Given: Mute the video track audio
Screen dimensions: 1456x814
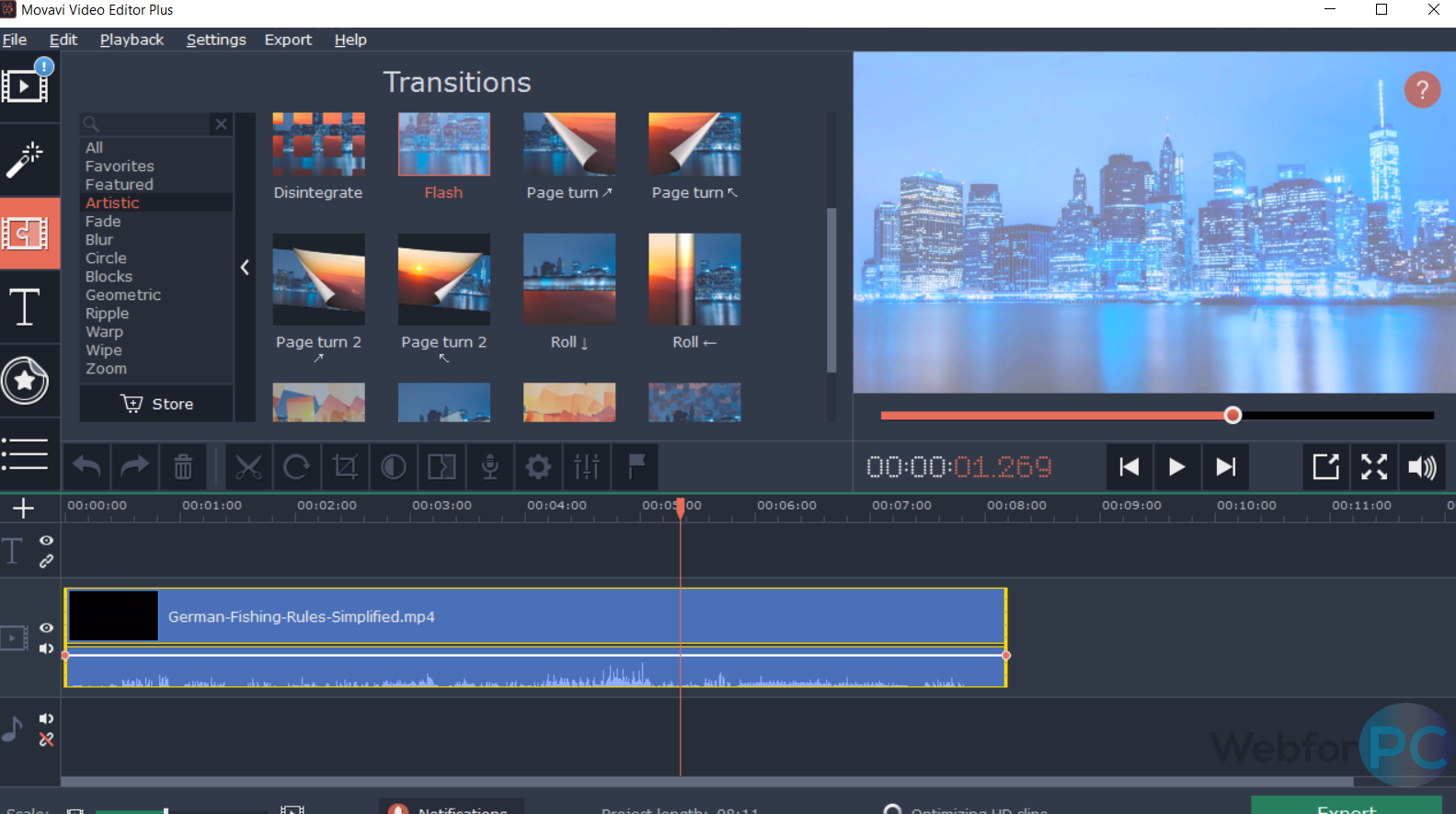Looking at the screenshot, I should (46, 648).
